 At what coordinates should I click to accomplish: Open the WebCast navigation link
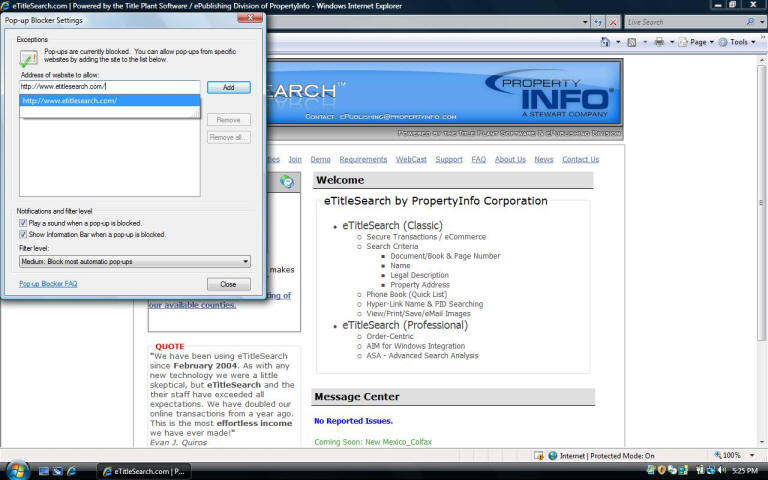[411, 160]
